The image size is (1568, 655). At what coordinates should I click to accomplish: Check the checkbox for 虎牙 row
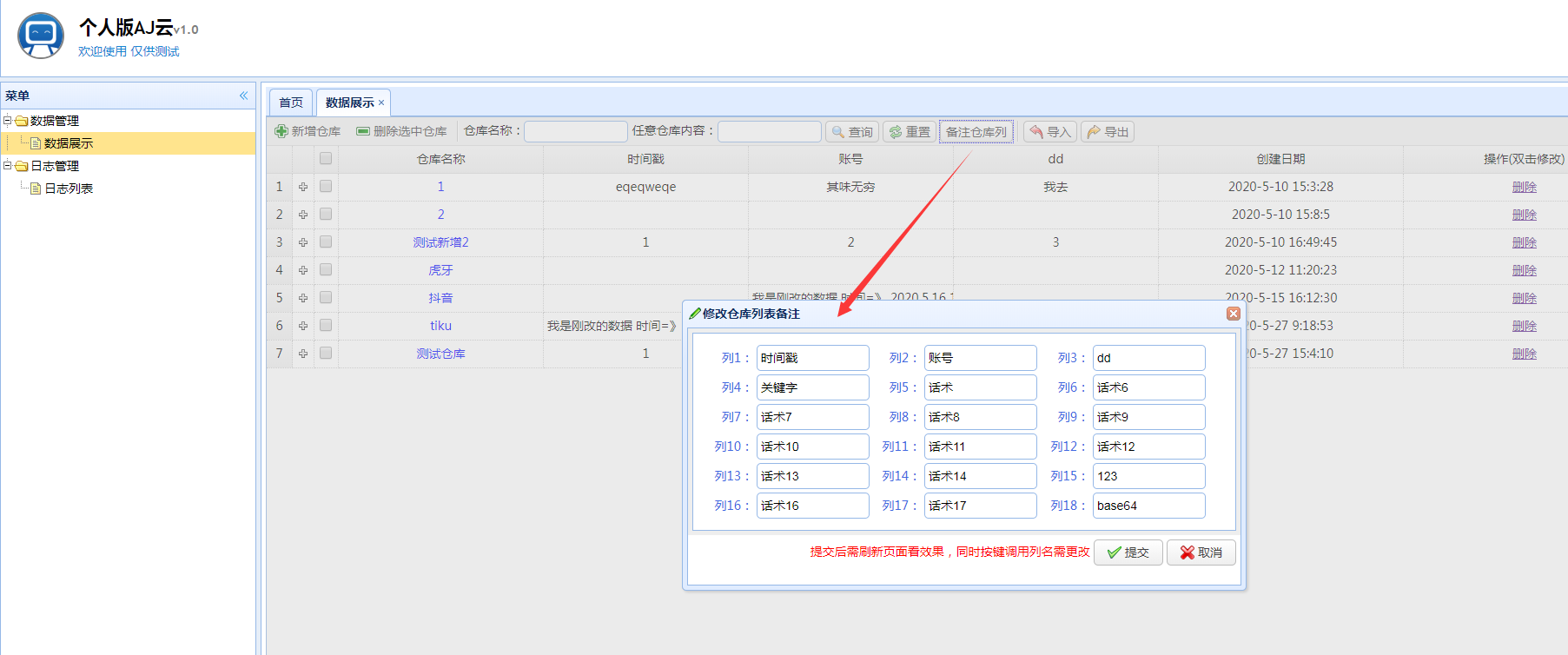point(326,269)
